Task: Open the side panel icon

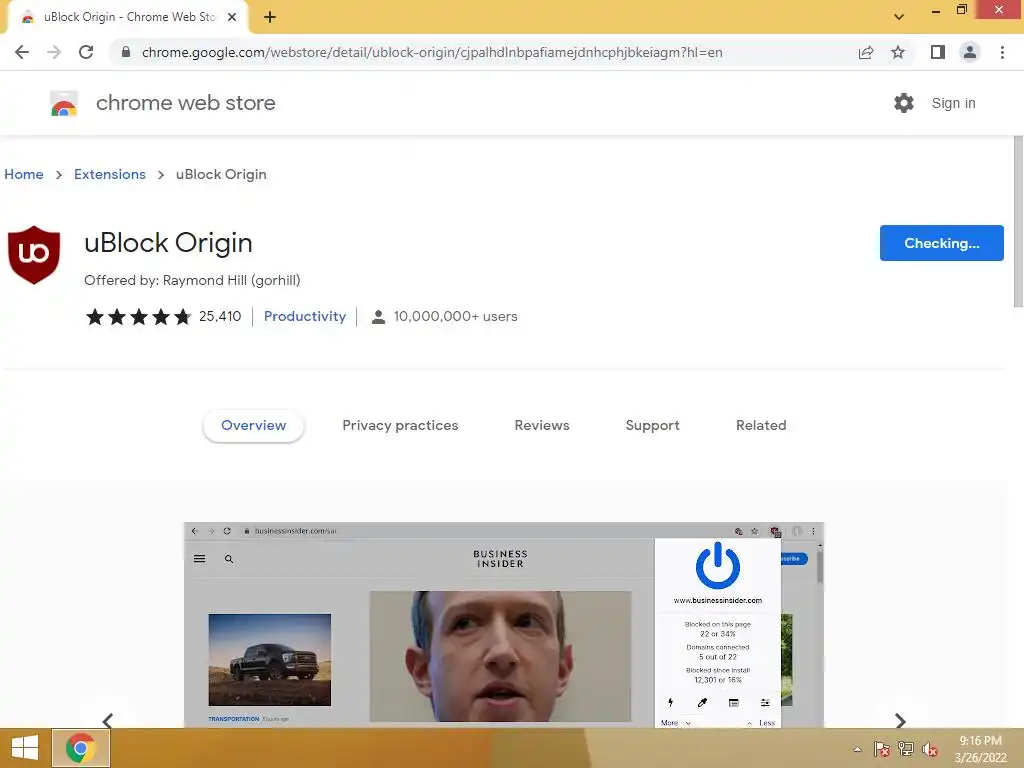Action: [x=938, y=52]
